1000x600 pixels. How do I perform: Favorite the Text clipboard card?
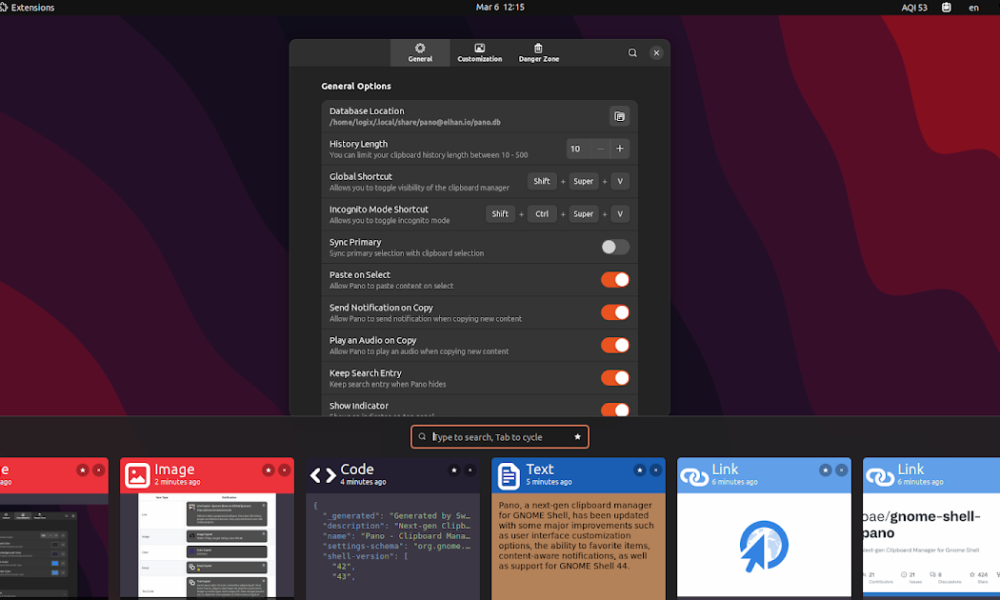[640, 470]
